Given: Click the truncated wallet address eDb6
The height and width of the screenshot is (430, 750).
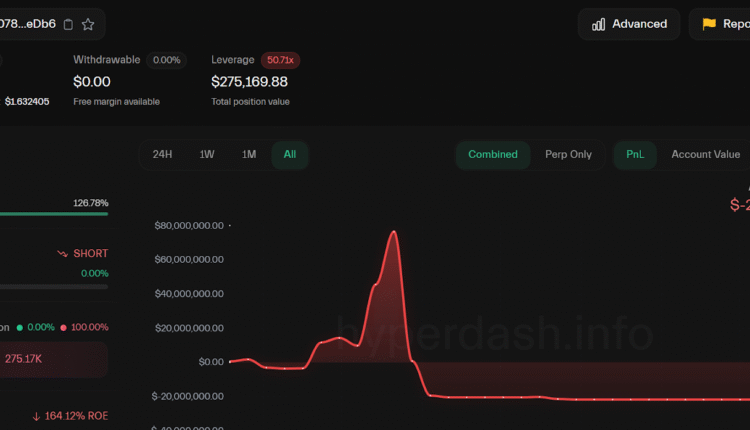Looking at the screenshot, I should 28,24.
